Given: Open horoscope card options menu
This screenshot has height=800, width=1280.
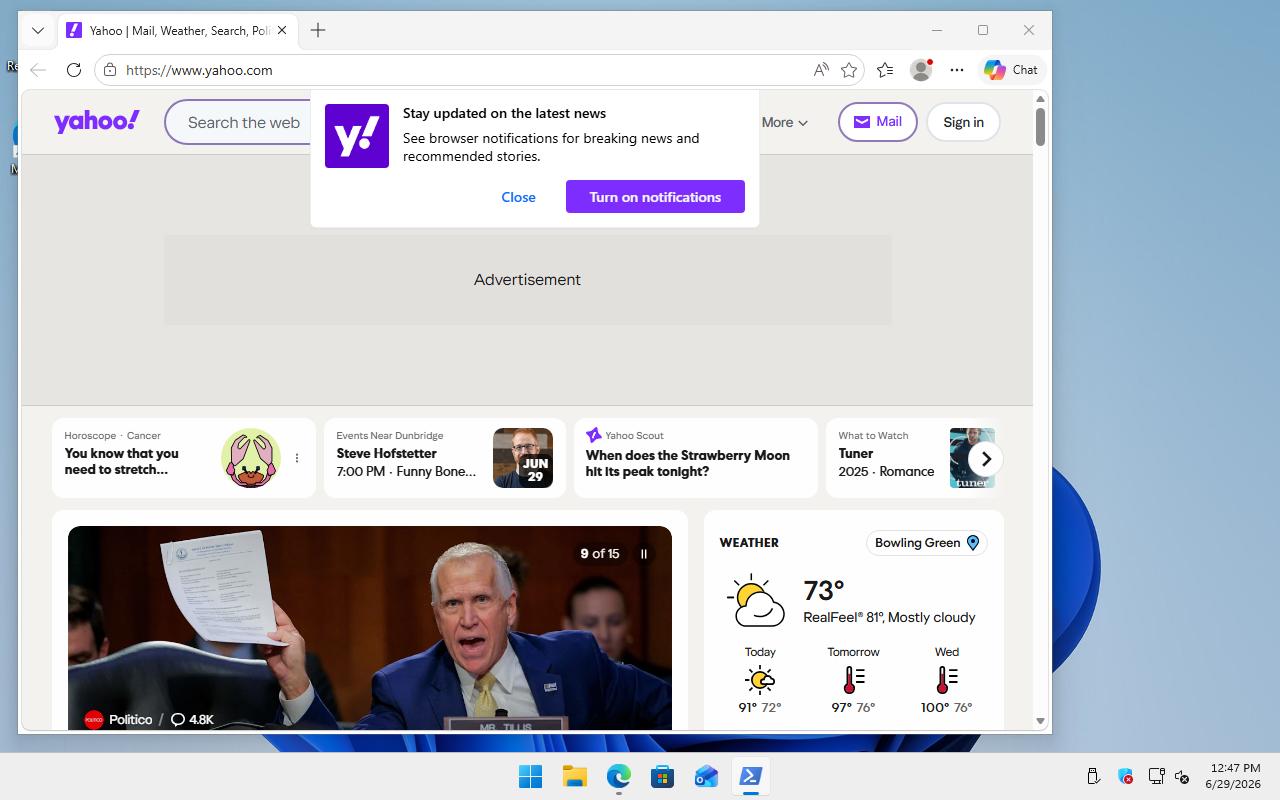Looking at the screenshot, I should pos(297,458).
